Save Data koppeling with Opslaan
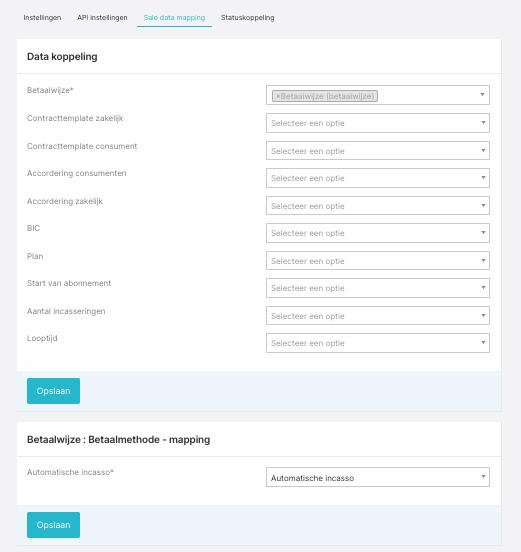Viewport: 521px width, 552px height. pyautogui.click(x=54, y=391)
